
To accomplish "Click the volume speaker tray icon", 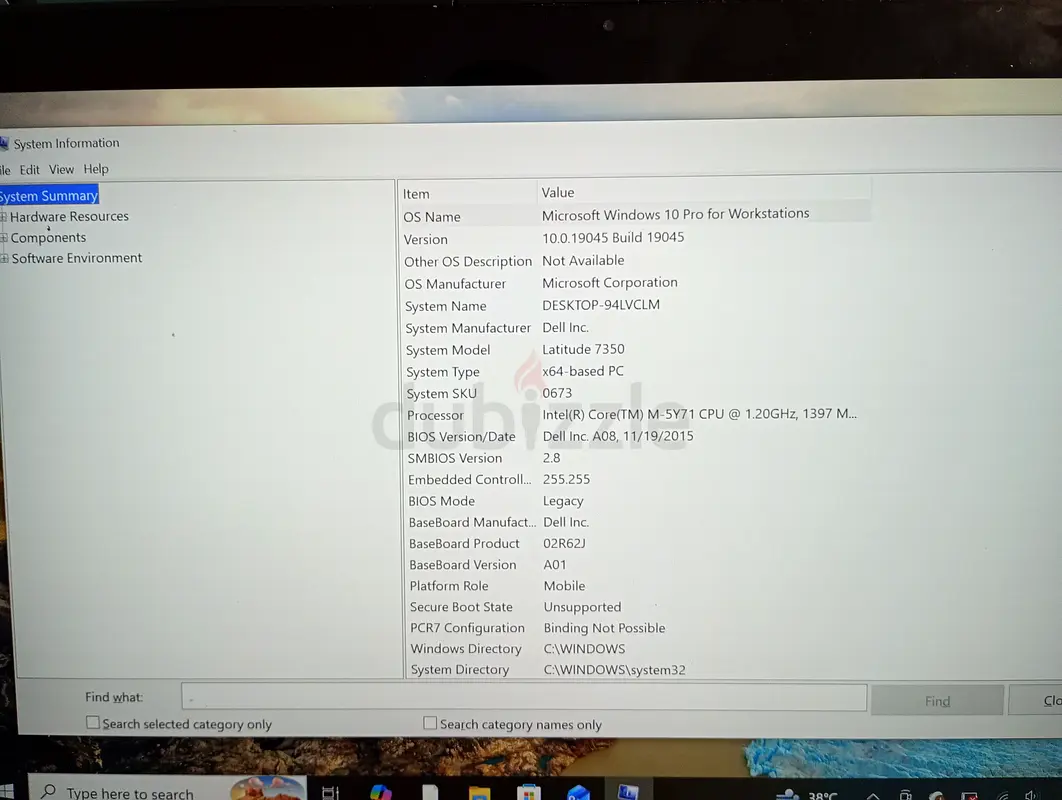I will pos(1032,796).
